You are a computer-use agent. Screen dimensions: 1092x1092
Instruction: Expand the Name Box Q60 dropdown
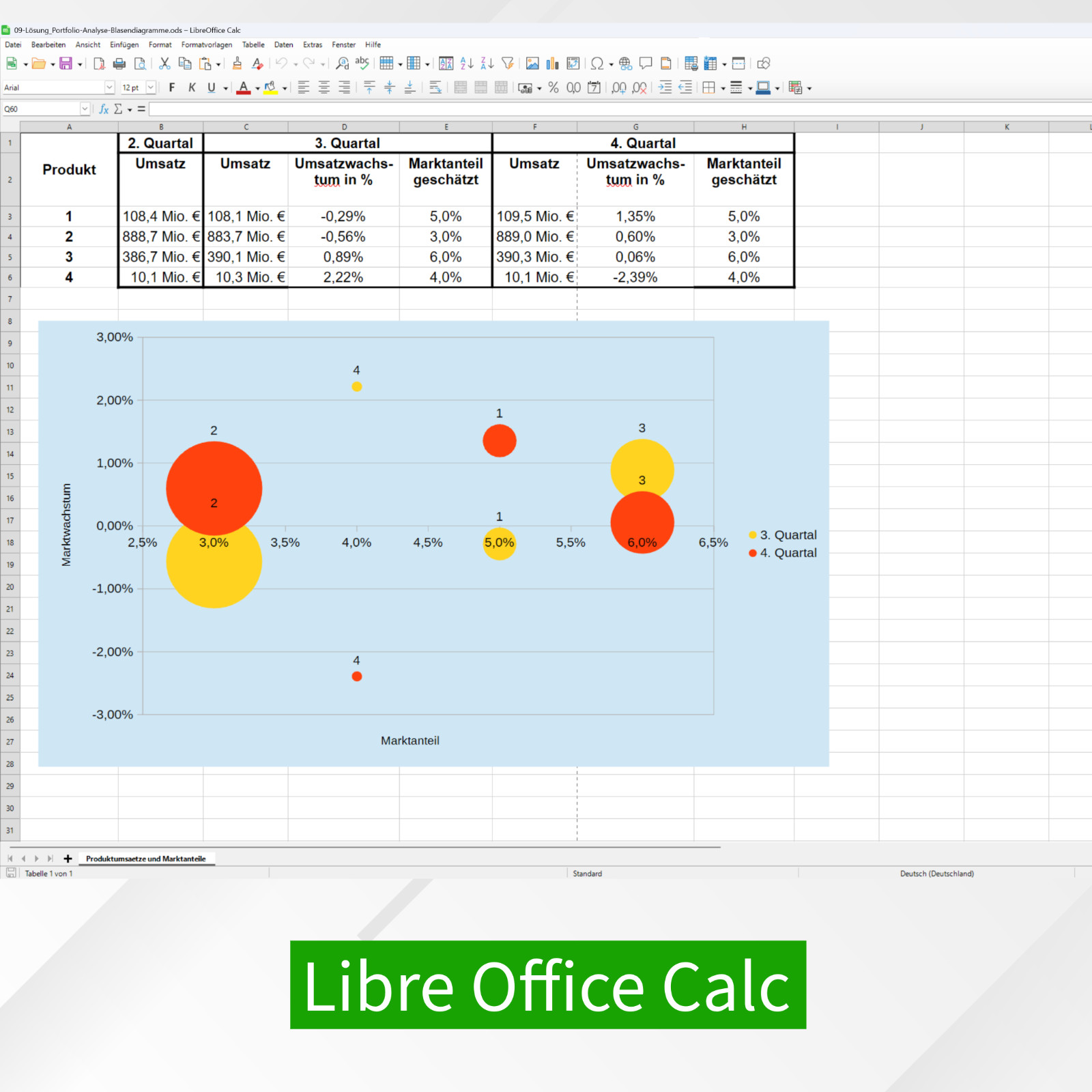coord(85,109)
